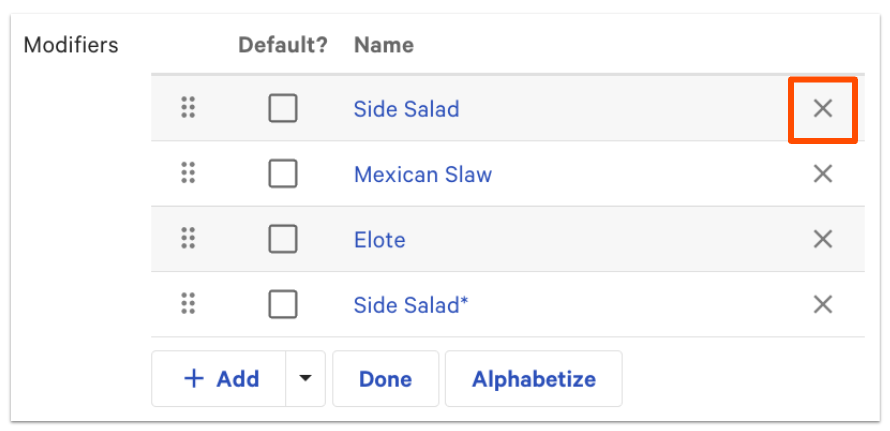Open the Mexican Slaw modifier link
The image size is (890, 431).
(422, 174)
